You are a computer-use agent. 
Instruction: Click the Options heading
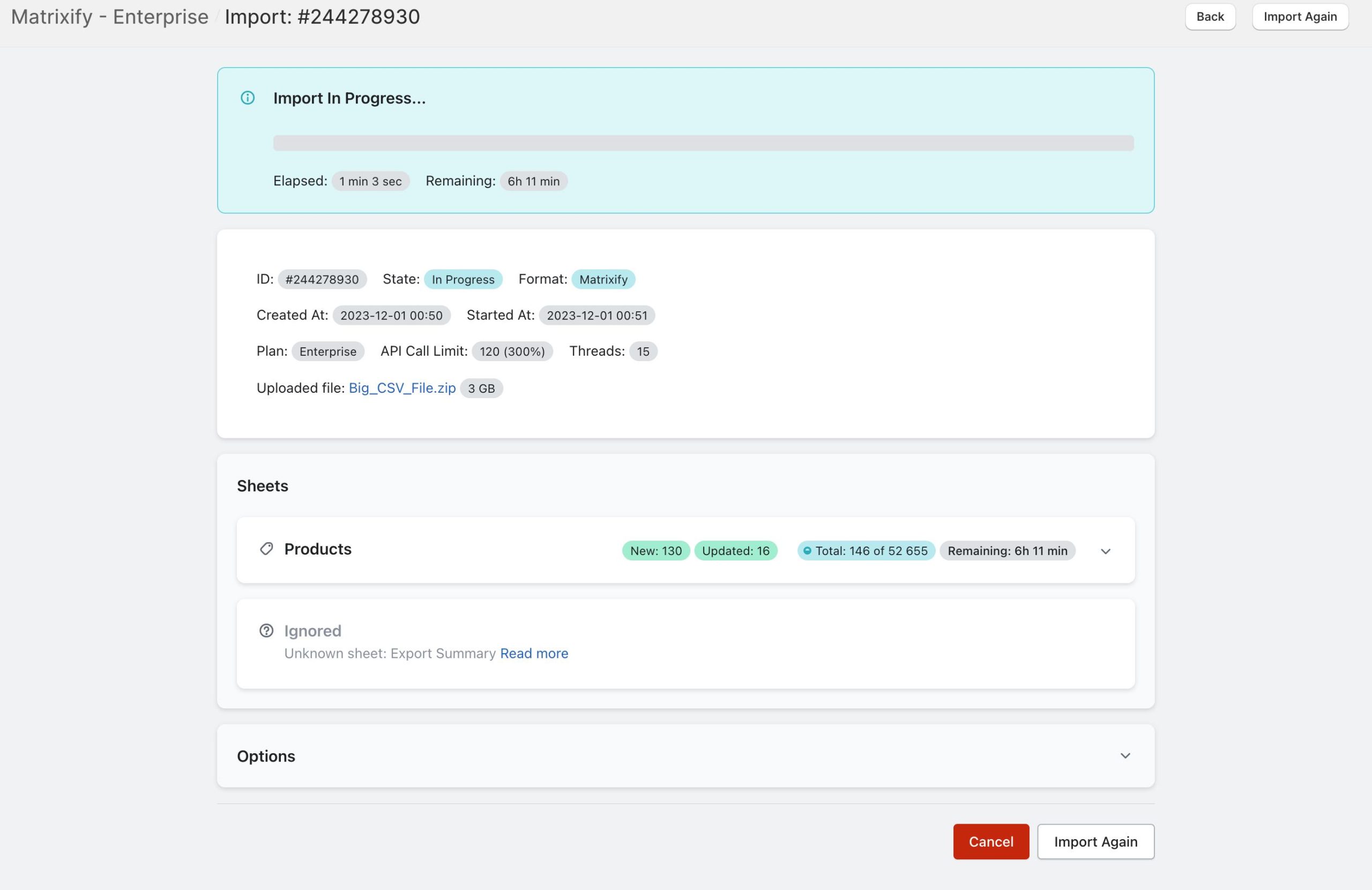pyautogui.click(x=266, y=756)
